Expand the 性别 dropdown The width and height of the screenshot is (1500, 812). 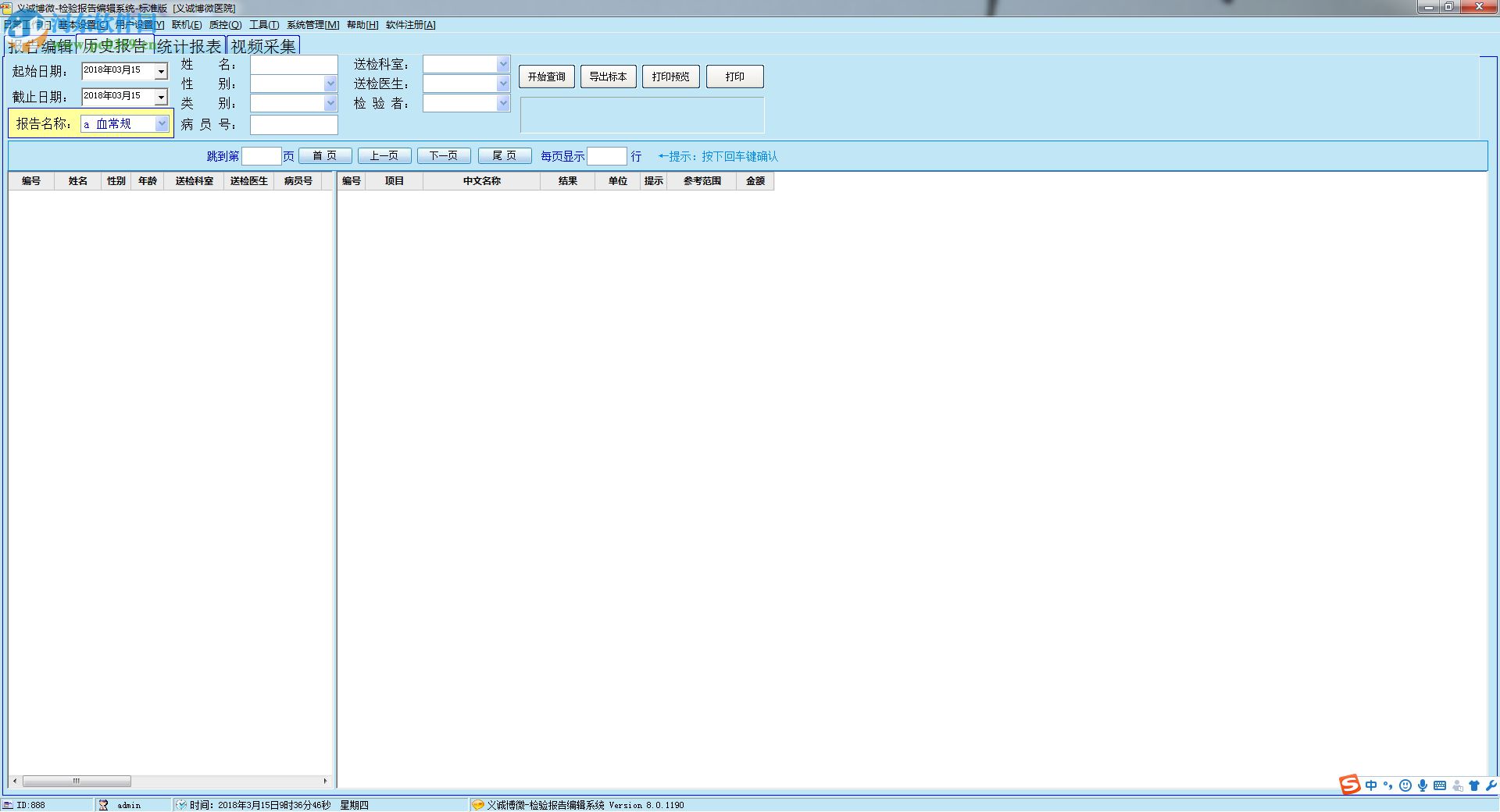(330, 84)
